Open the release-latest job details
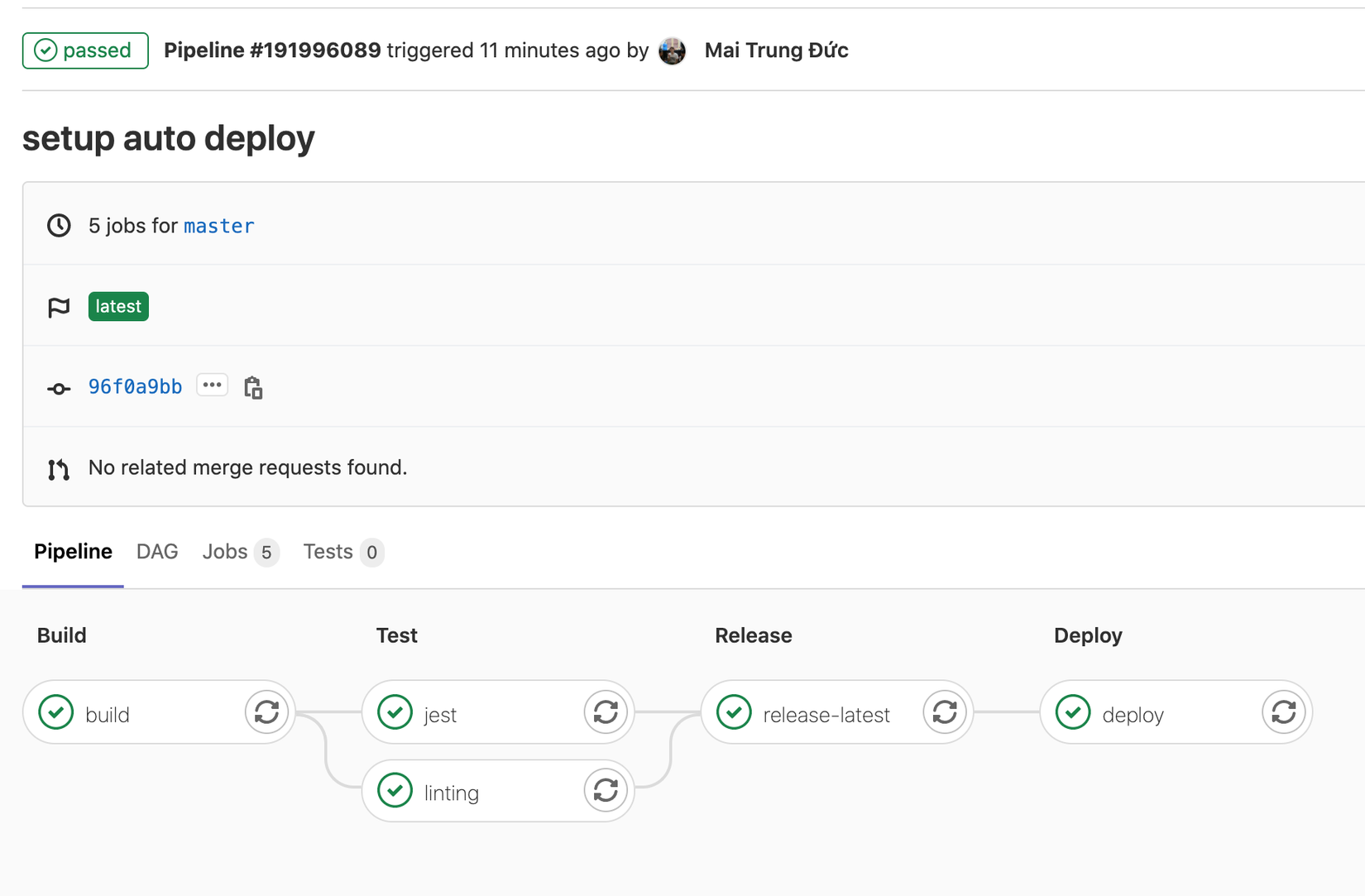 click(x=826, y=715)
